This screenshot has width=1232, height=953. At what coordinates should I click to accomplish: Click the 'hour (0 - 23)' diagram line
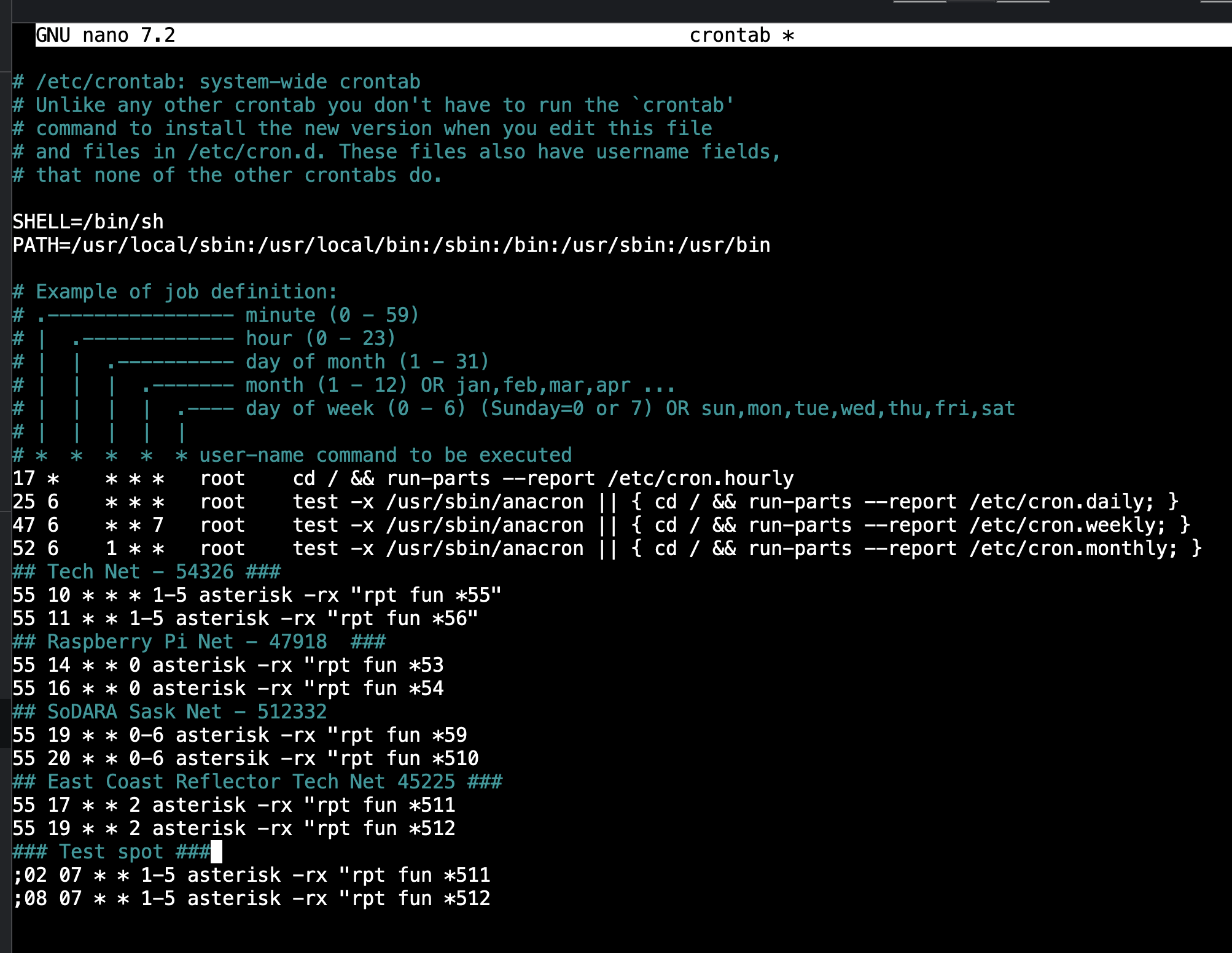point(205,338)
